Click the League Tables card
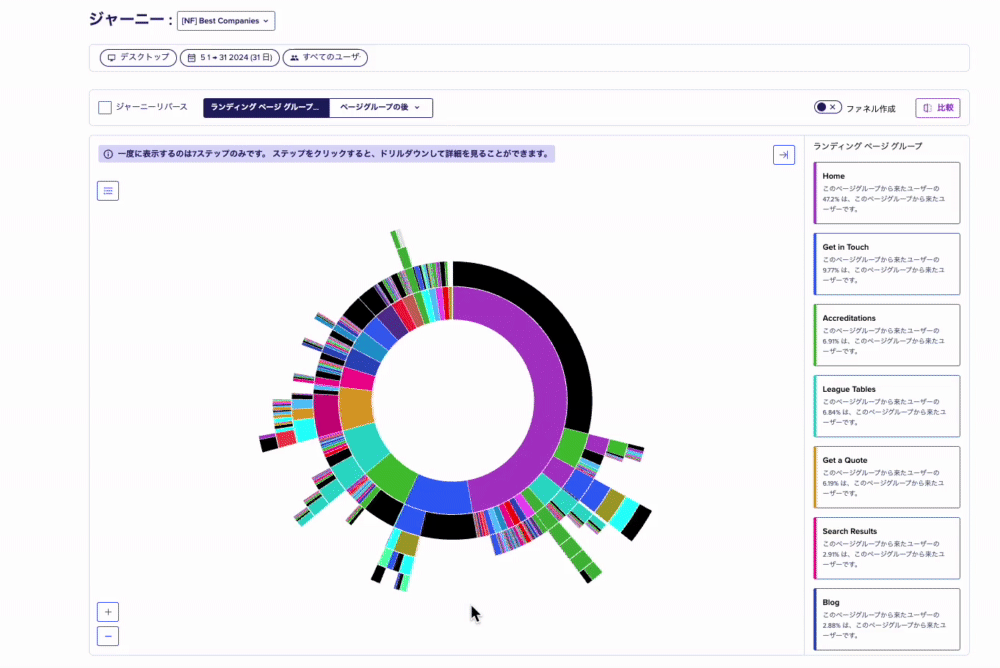The image size is (1000, 668). tap(887, 406)
